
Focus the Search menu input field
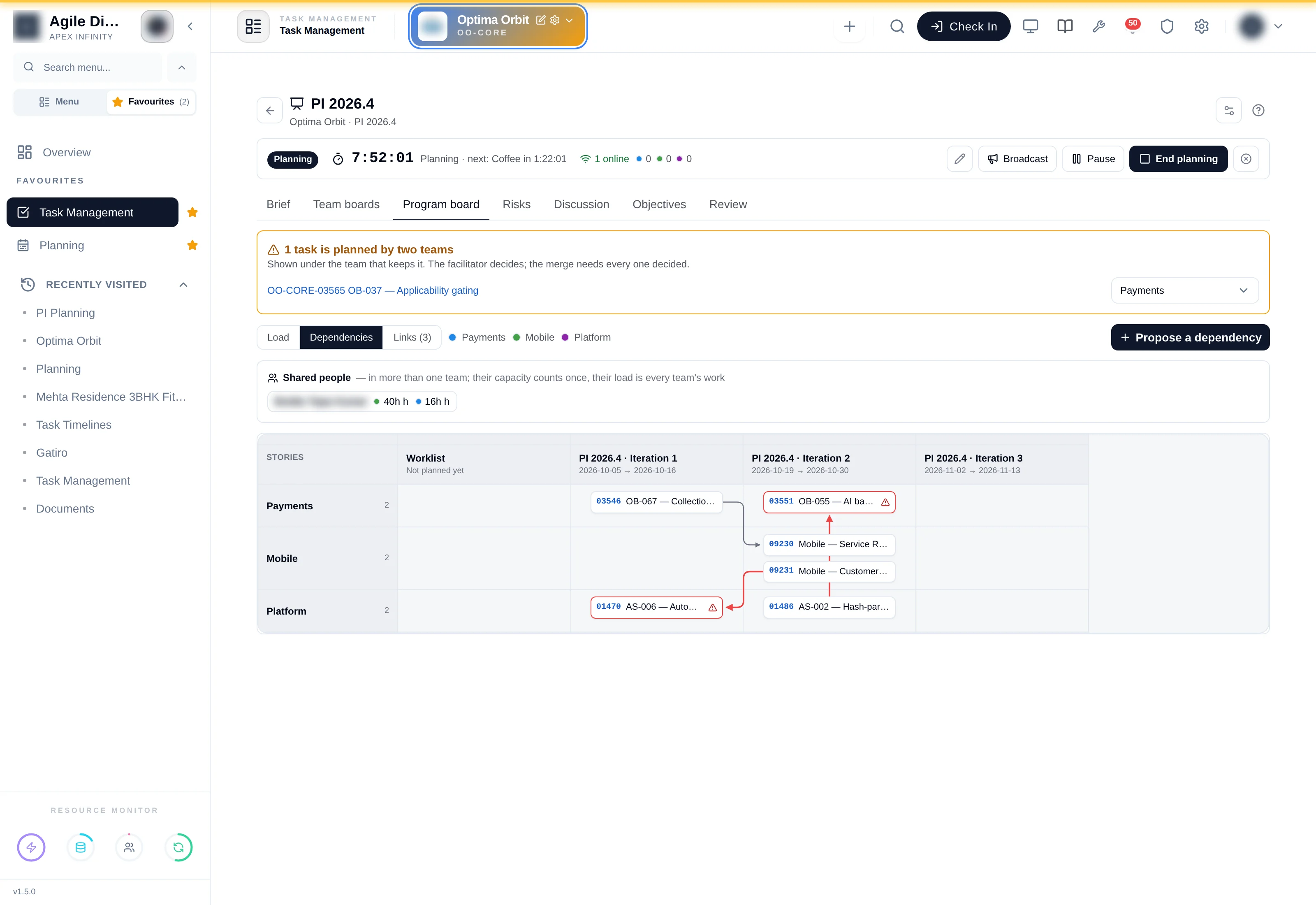tap(88, 67)
